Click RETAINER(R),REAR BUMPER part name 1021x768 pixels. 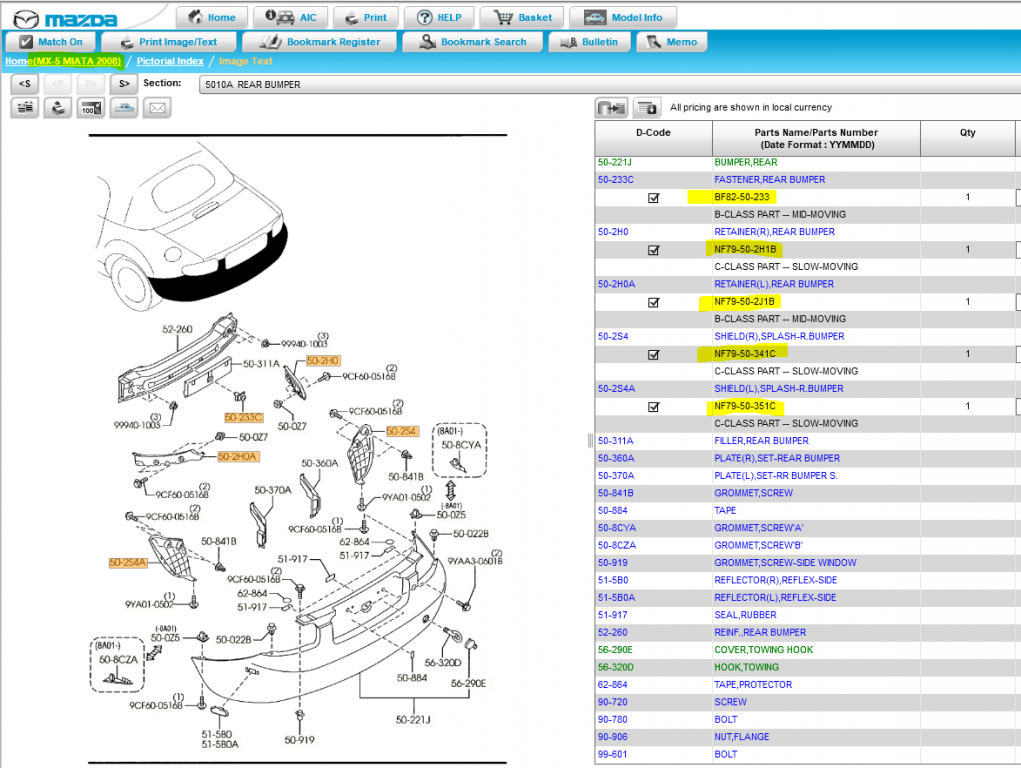click(x=774, y=232)
